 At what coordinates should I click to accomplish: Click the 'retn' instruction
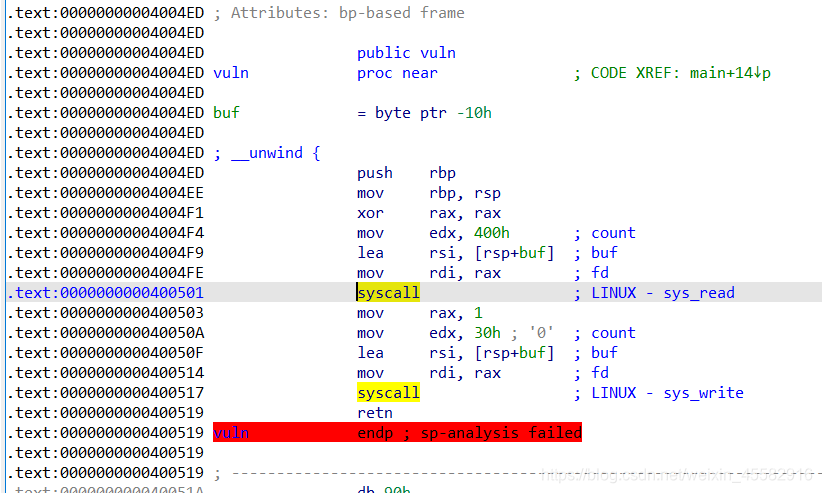point(375,413)
